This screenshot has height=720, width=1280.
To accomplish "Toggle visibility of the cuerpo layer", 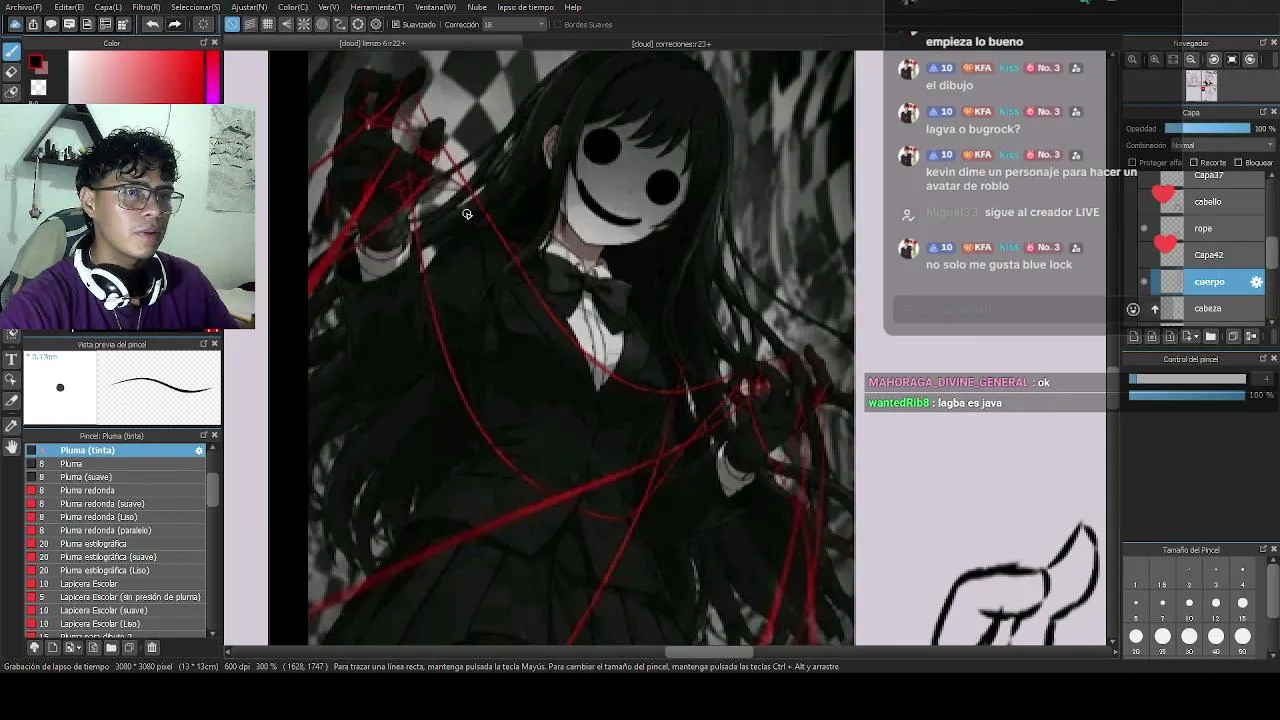I will pos(1144,282).
